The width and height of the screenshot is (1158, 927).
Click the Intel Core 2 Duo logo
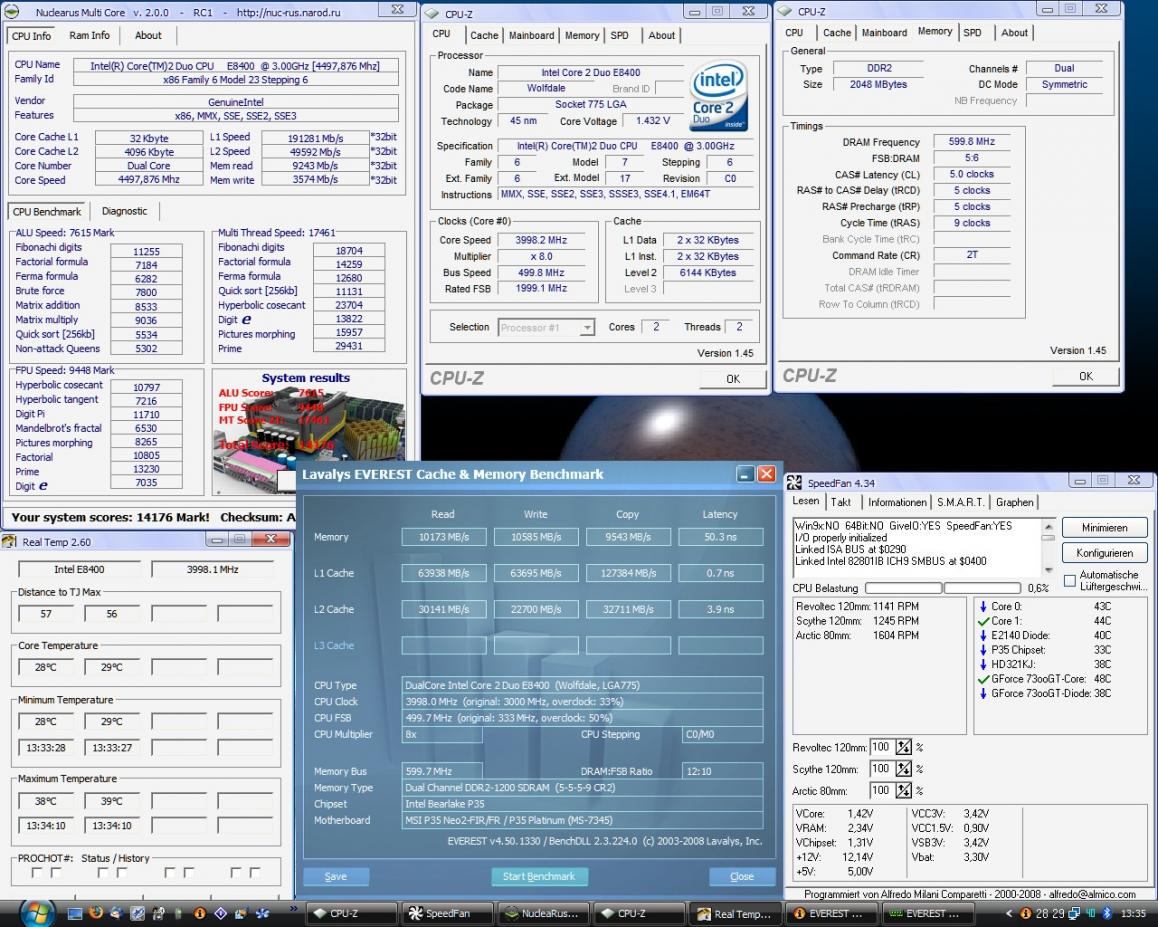(719, 96)
